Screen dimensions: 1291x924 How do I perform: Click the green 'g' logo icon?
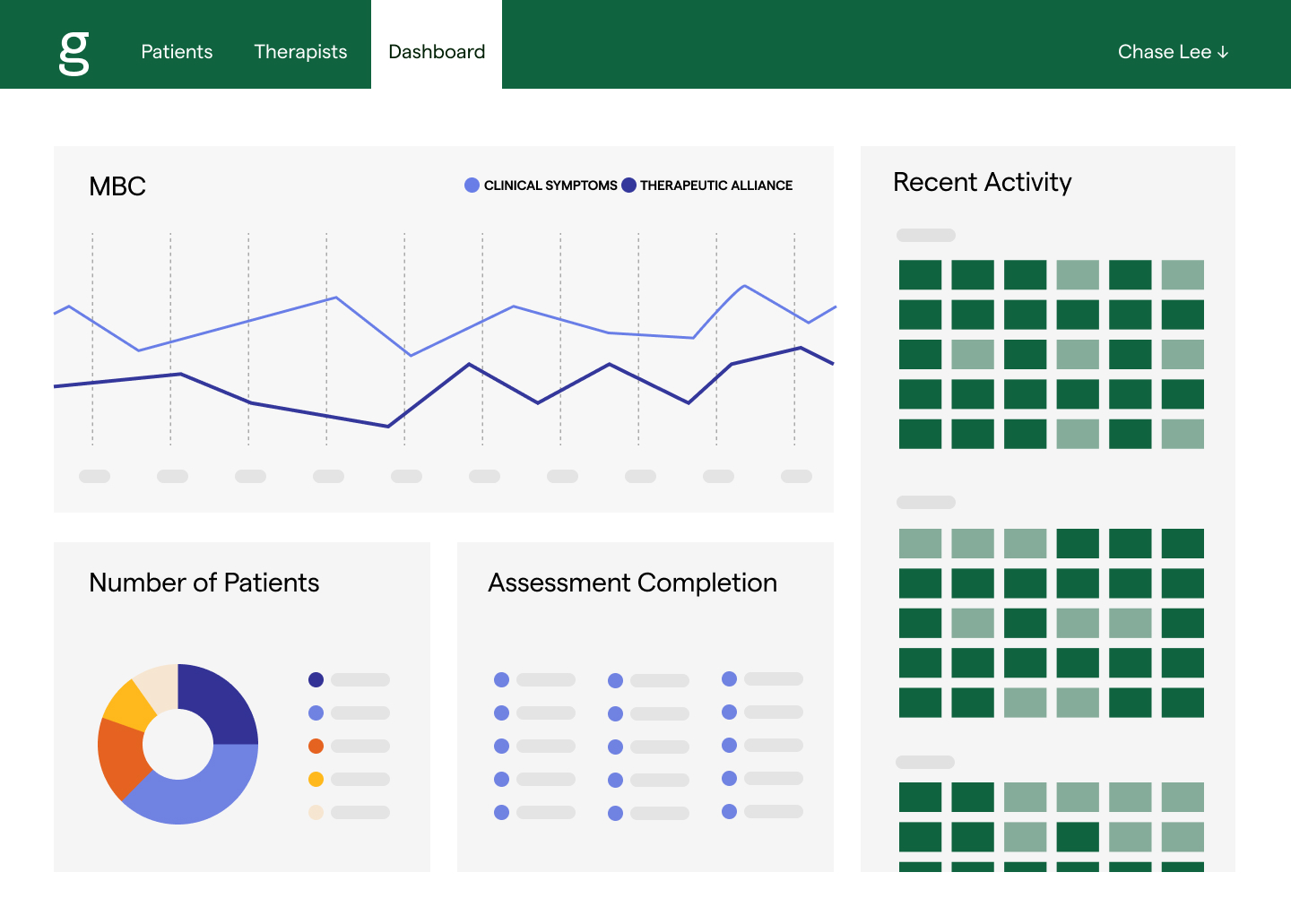(74, 53)
